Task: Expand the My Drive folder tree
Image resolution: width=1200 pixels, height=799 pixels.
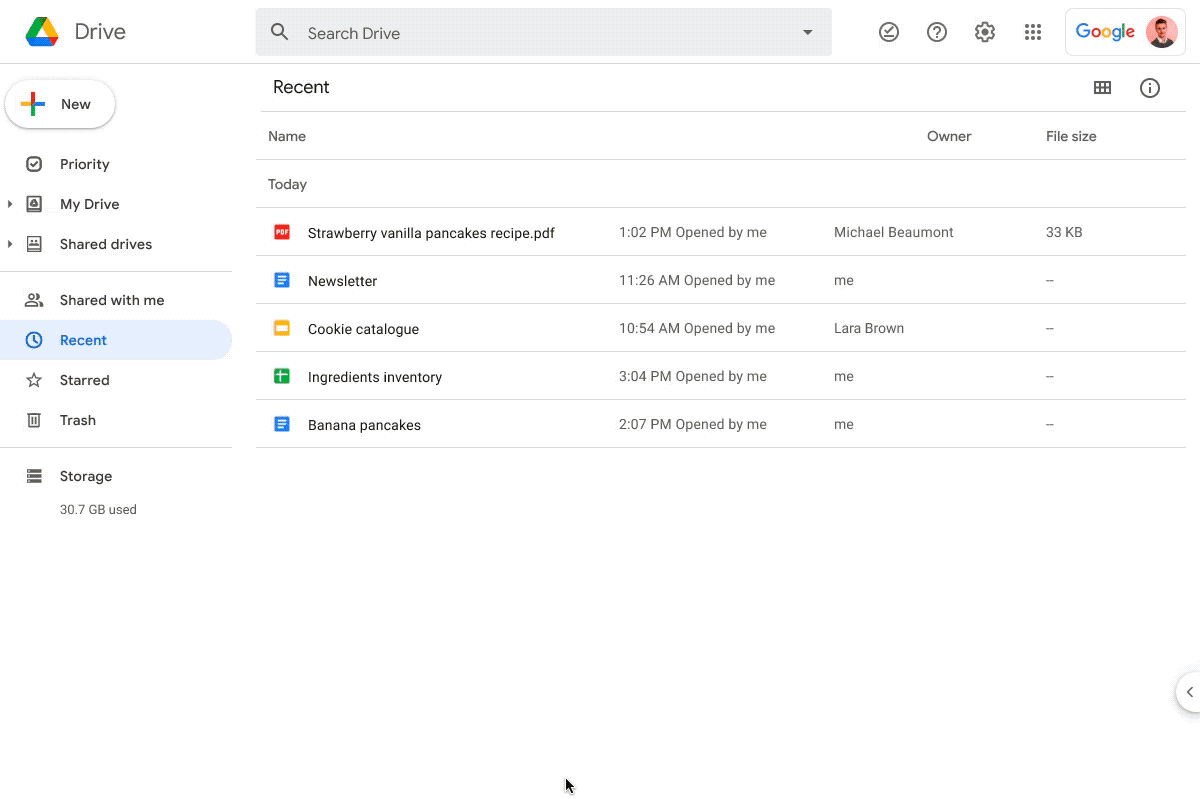Action: [x=10, y=204]
